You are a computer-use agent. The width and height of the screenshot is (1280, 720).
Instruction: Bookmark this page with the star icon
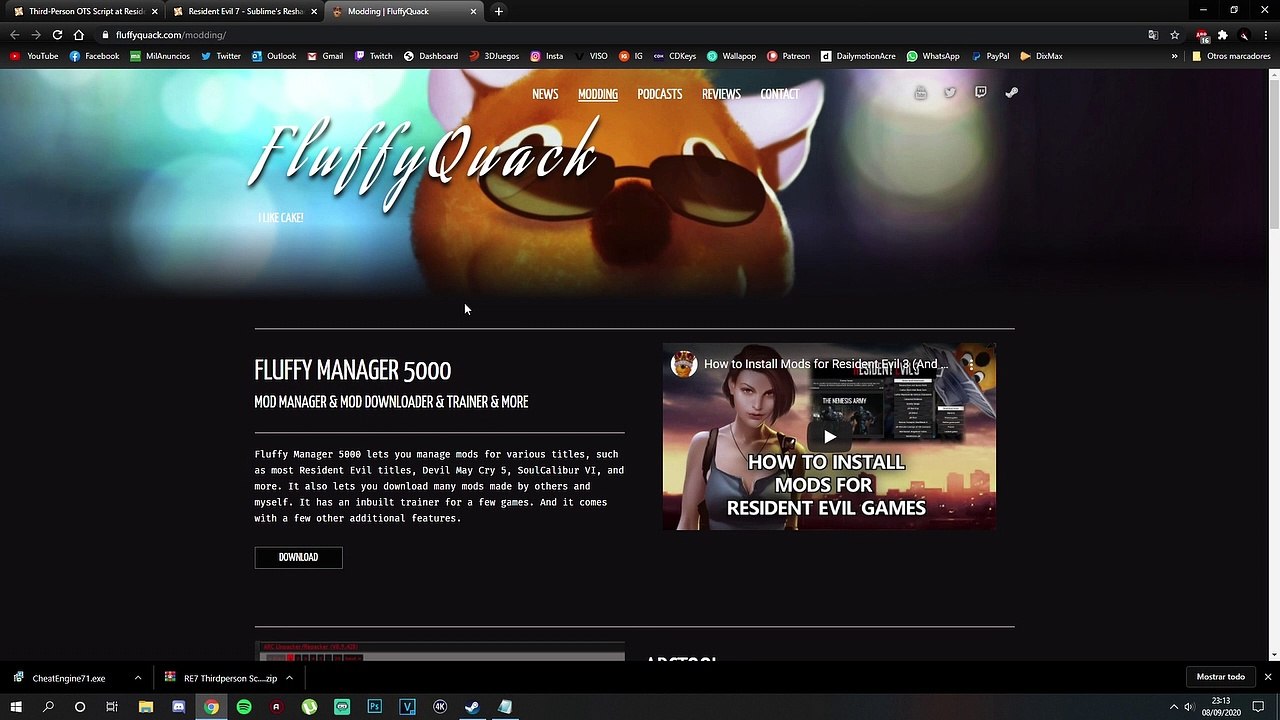click(x=1175, y=35)
